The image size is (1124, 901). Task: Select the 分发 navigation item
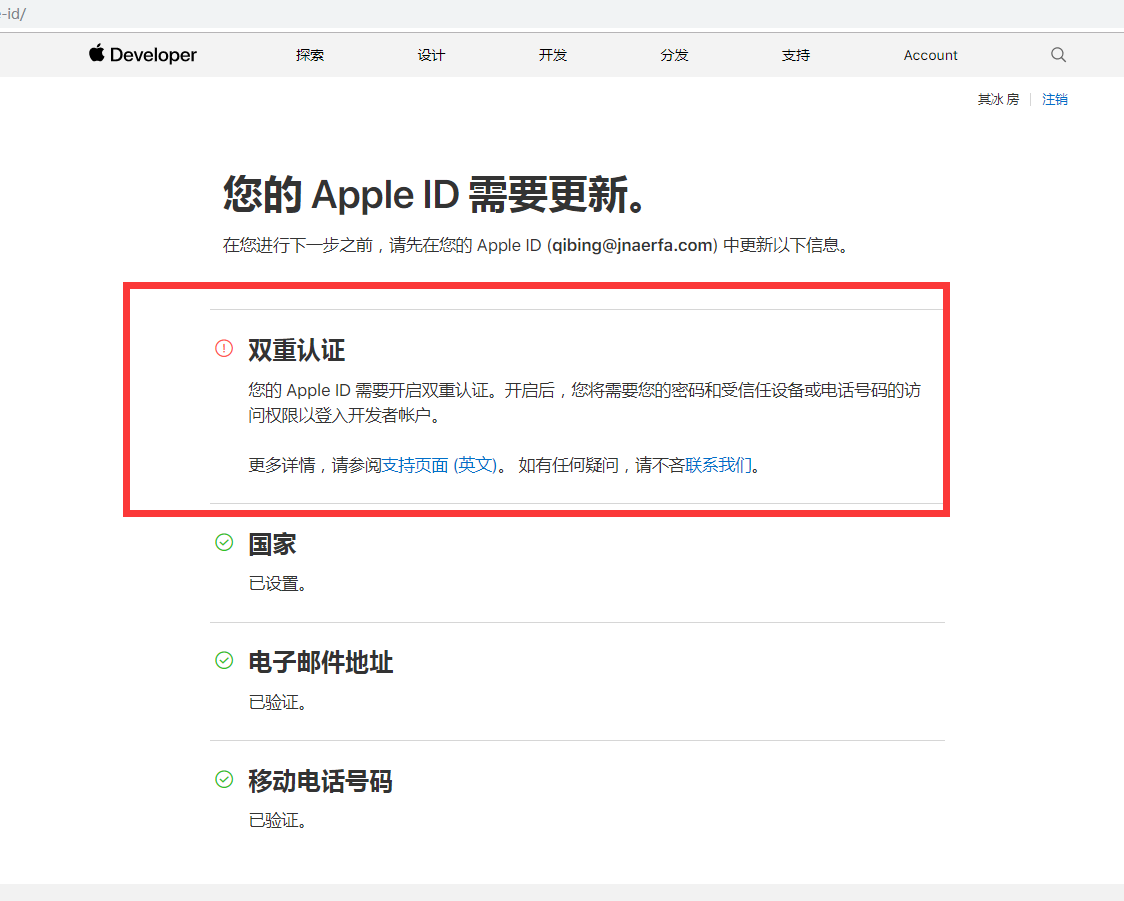674,55
